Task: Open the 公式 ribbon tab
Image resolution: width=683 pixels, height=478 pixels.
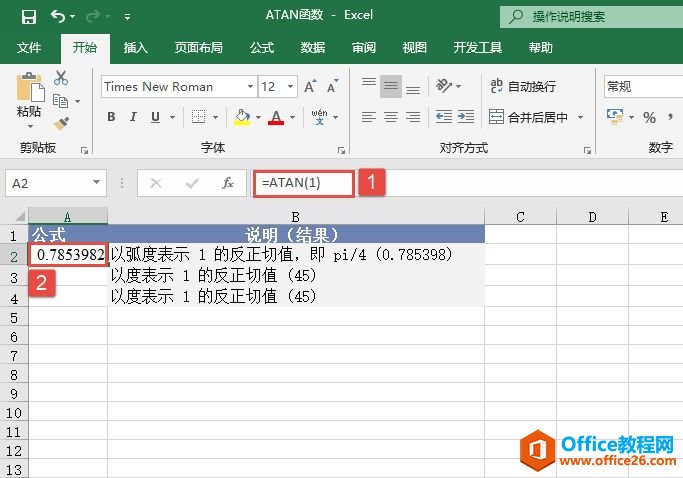Action: 262,47
